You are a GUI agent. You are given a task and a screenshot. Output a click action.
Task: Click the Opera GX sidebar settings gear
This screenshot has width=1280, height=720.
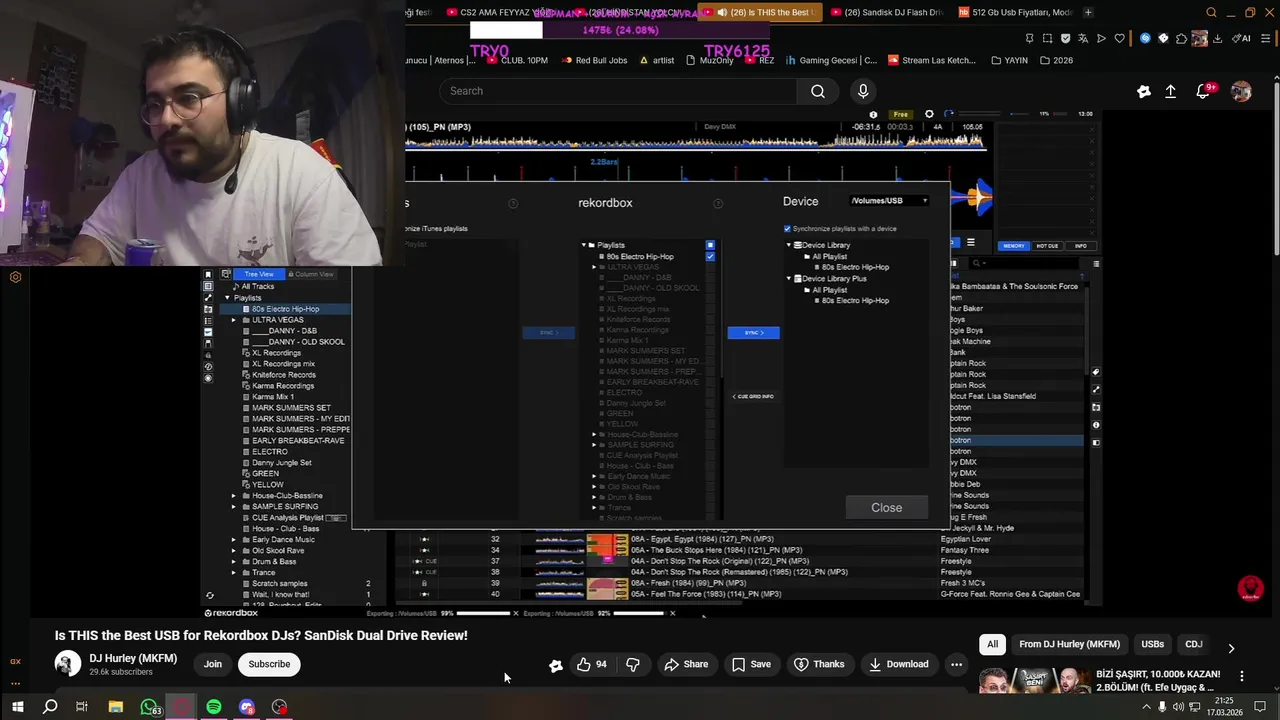pyautogui.click(x=15, y=277)
